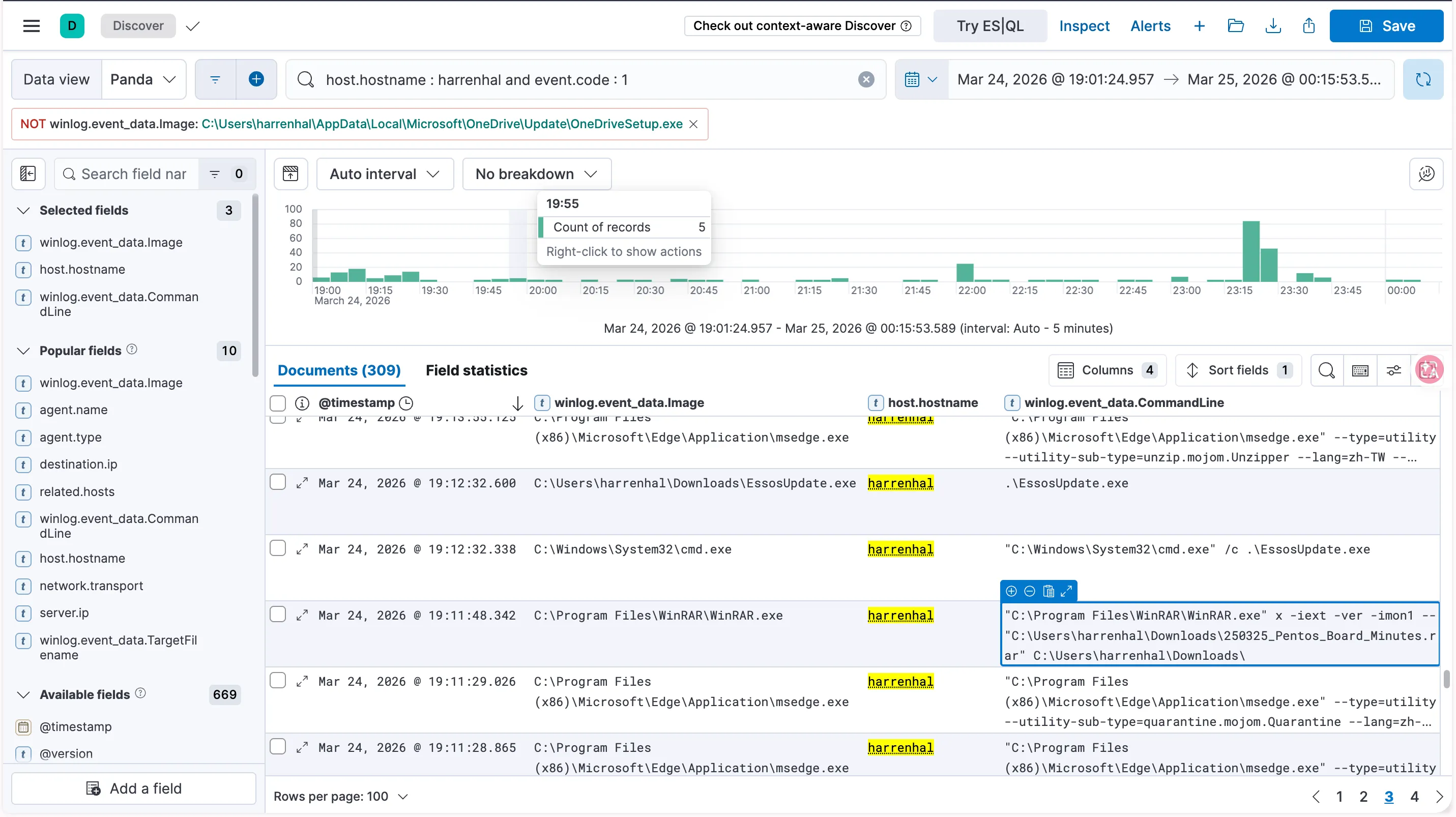Start a new Discover session with plus icon
The height and width of the screenshot is (817, 1456).
[x=1199, y=26]
